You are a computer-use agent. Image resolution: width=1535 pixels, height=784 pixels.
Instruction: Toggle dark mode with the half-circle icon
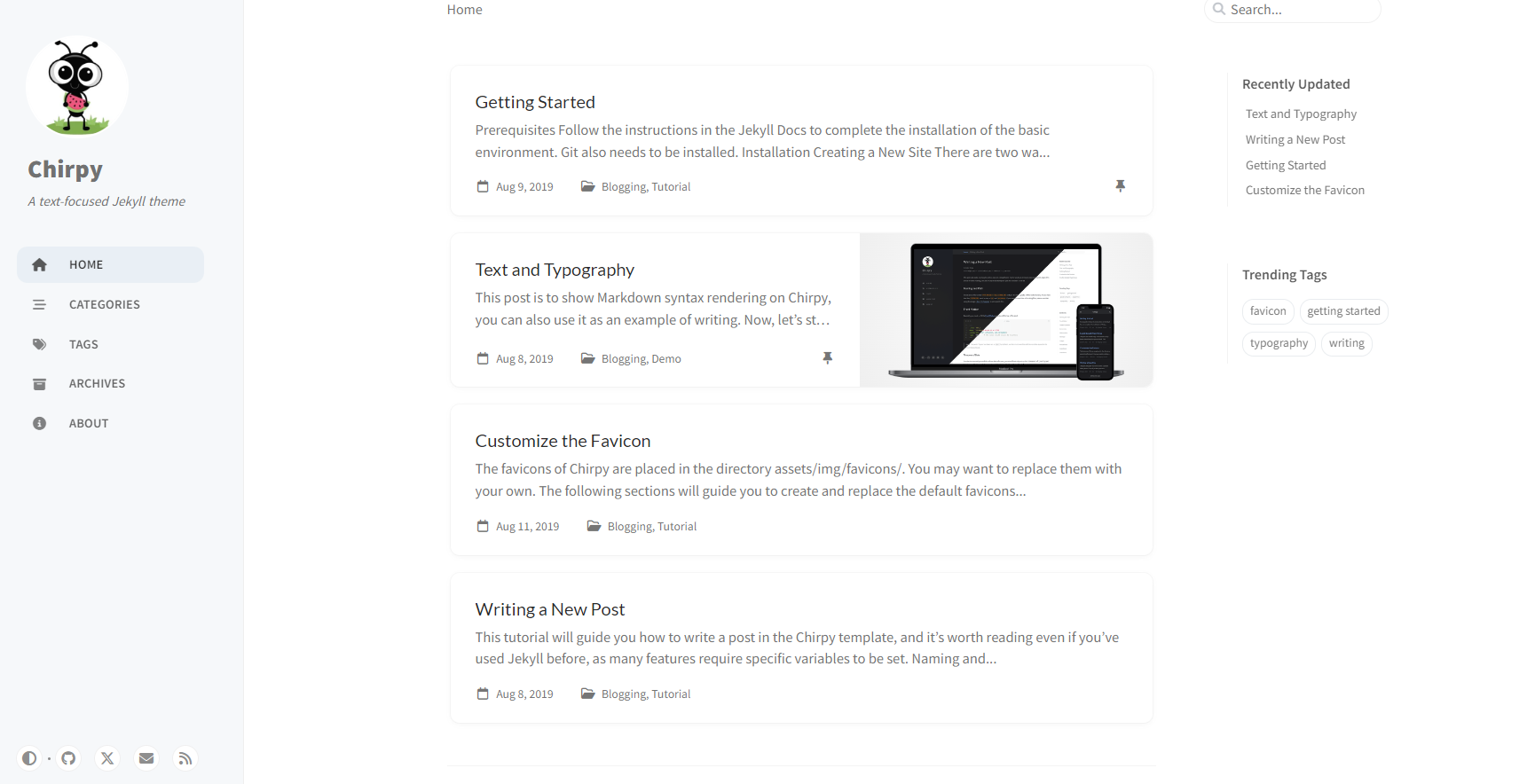pyautogui.click(x=29, y=758)
